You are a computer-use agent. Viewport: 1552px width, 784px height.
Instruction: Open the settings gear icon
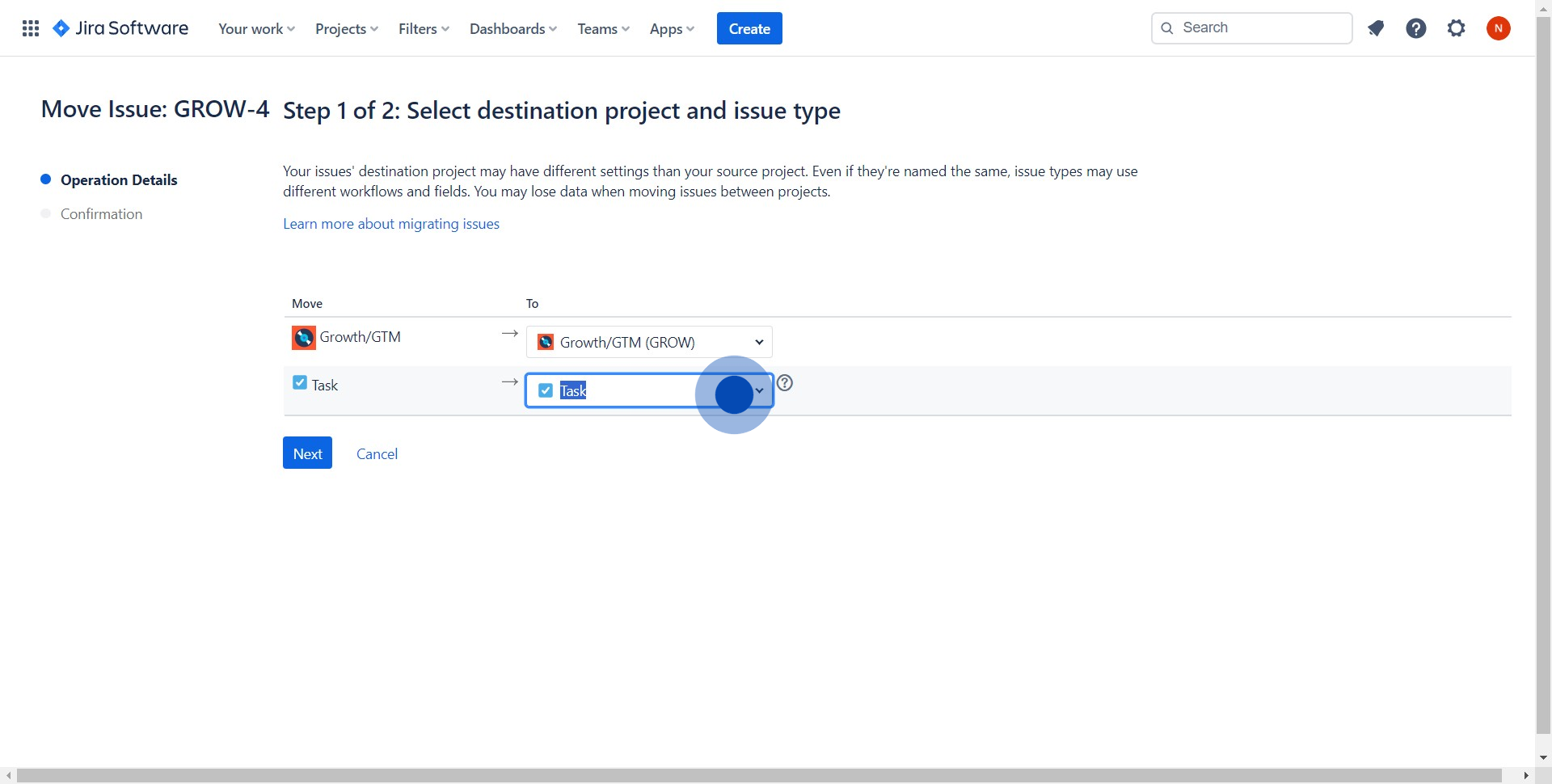coord(1456,28)
